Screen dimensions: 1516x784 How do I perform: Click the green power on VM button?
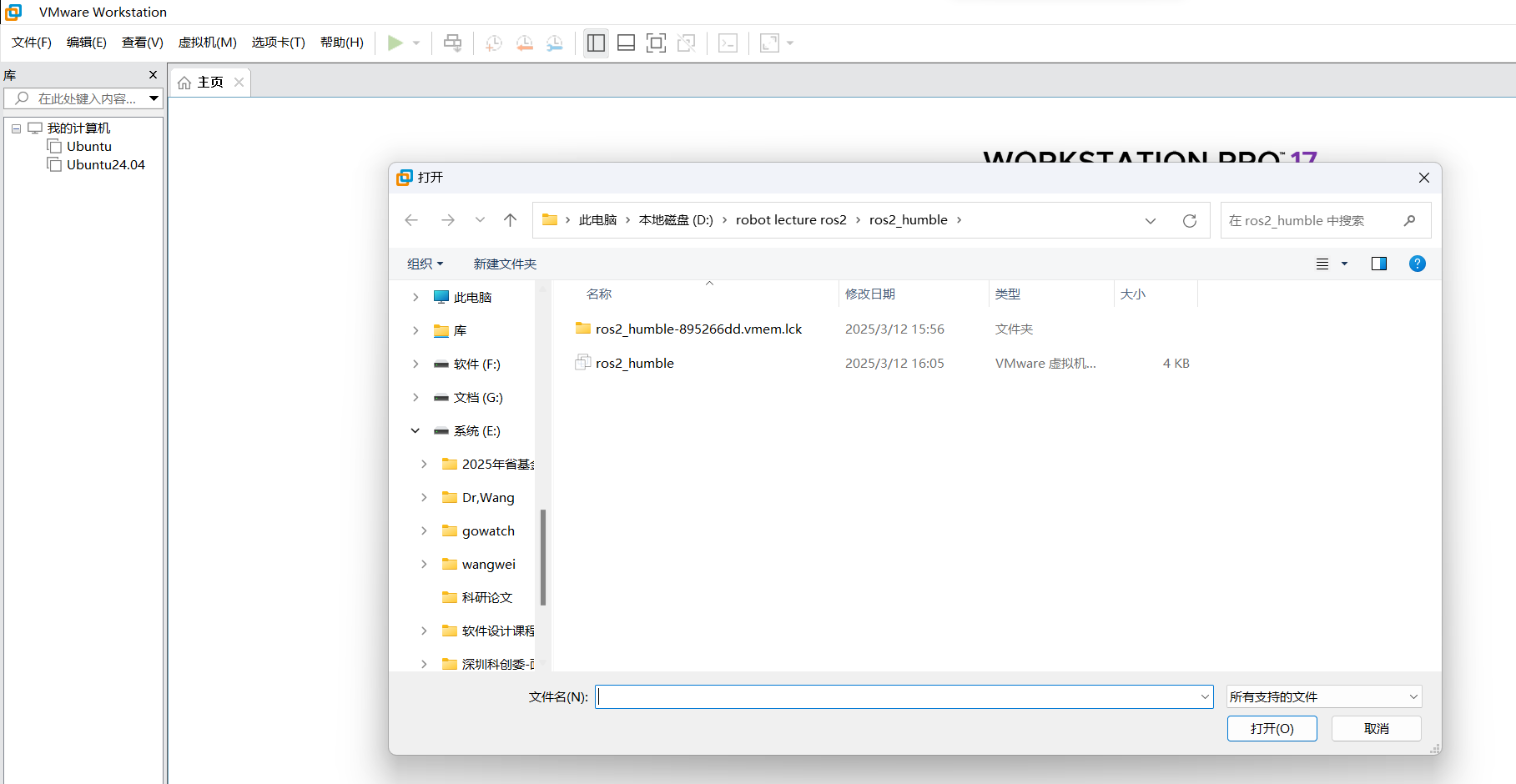[395, 43]
